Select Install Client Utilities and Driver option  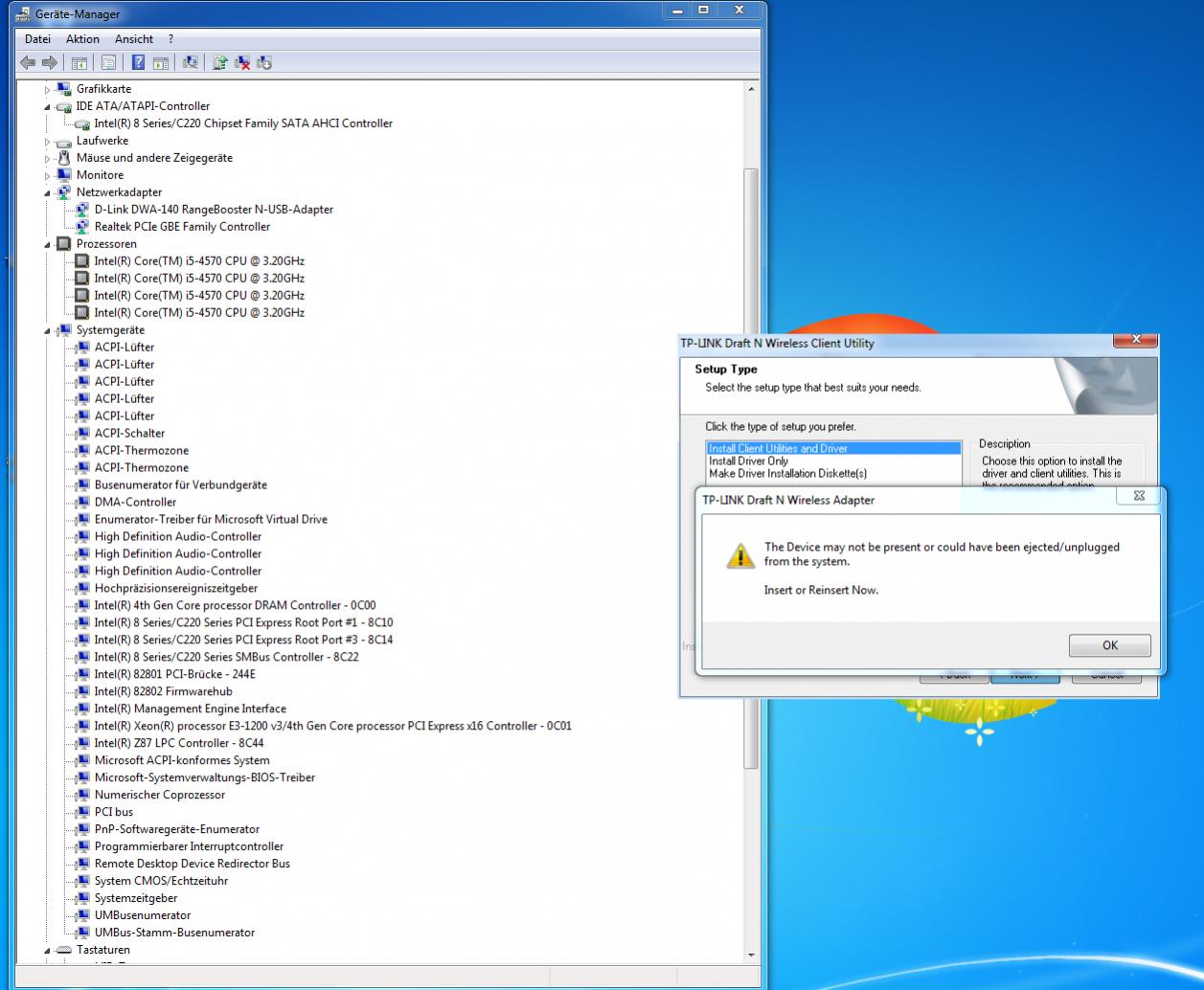(x=833, y=448)
